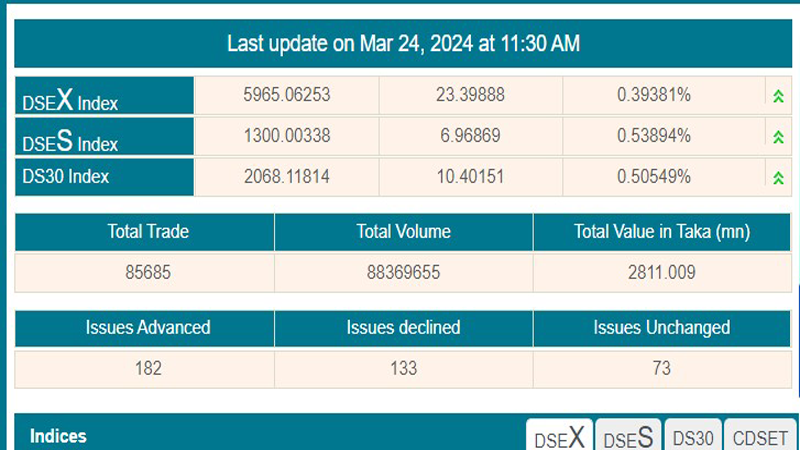
Task: Switch to the DSEX indices tab
Action: (x=559, y=437)
